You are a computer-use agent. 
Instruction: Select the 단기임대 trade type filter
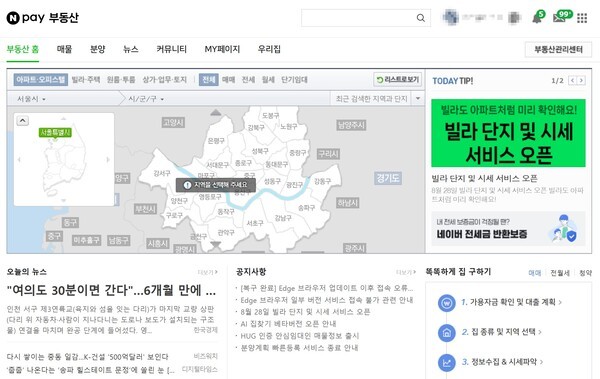tap(294, 80)
